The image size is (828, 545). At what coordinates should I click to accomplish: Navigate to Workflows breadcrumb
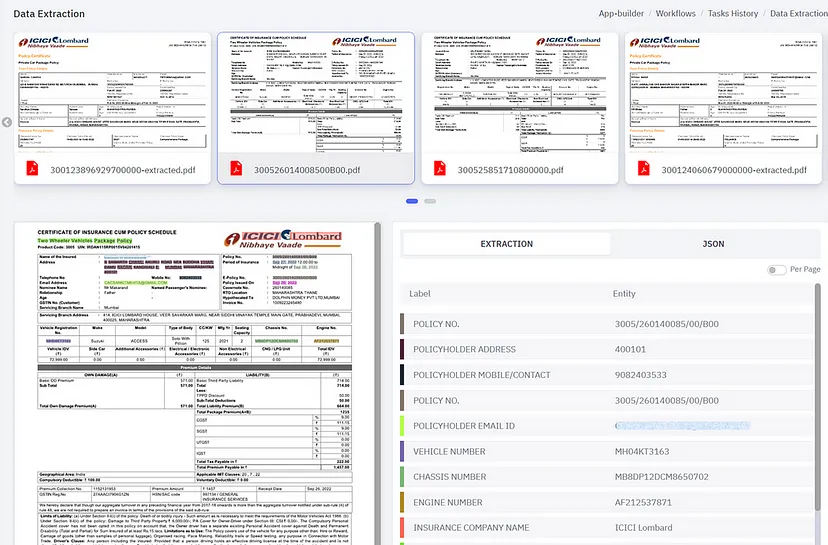pyautogui.click(x=675, y=13)
